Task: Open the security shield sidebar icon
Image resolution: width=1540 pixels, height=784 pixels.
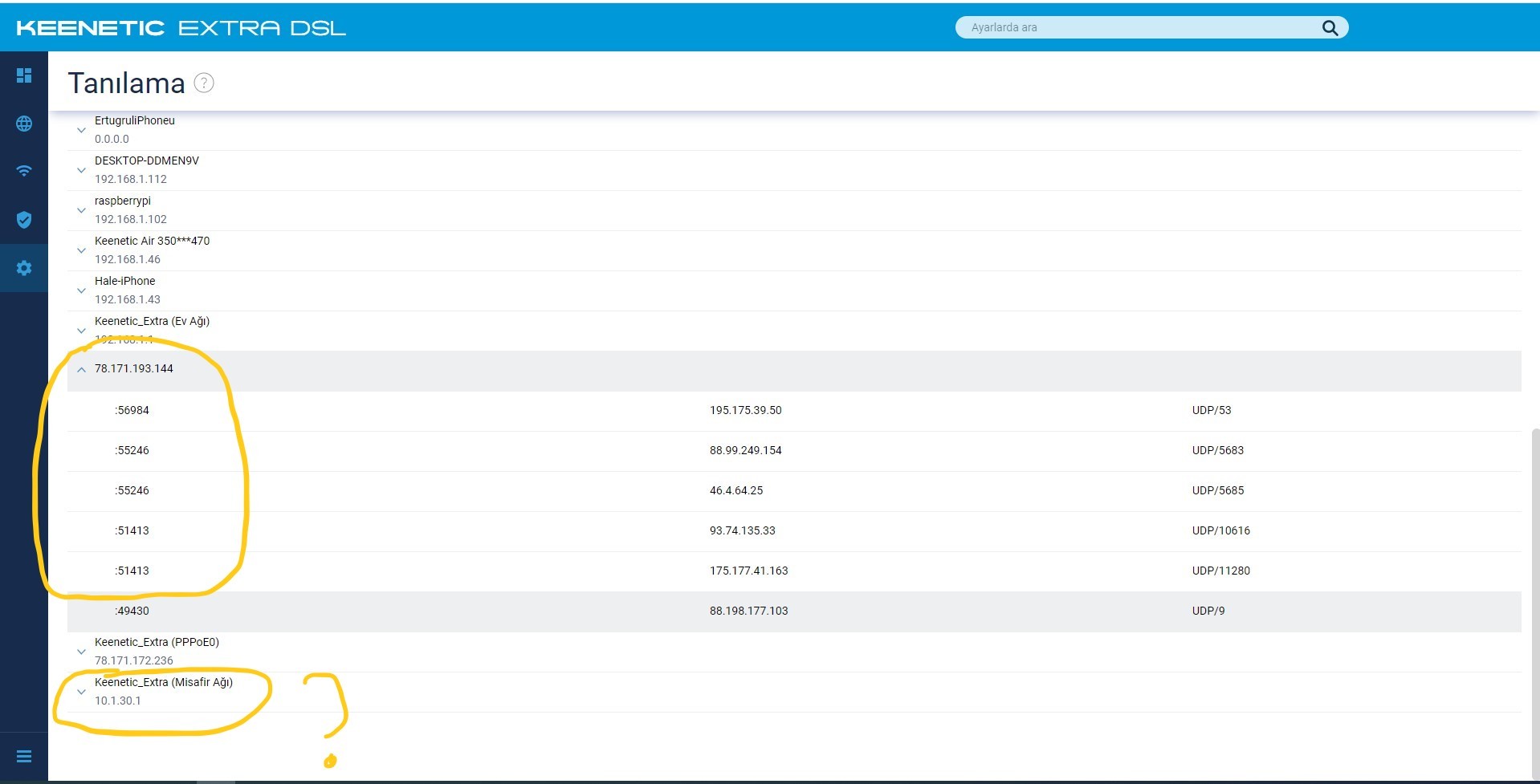Action: tap(24, 220)
